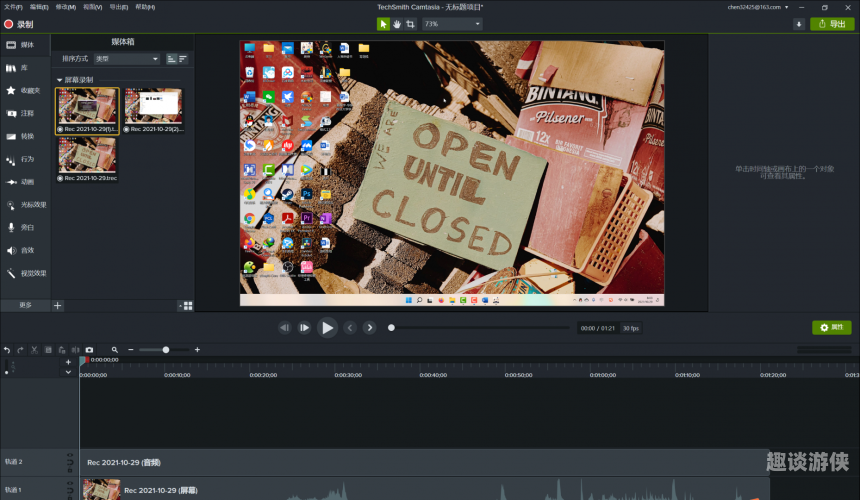This screenshot has height=500, width=860.
Task: Open the 音效 (Audio Effects) tab
Action: click(25, 251)
